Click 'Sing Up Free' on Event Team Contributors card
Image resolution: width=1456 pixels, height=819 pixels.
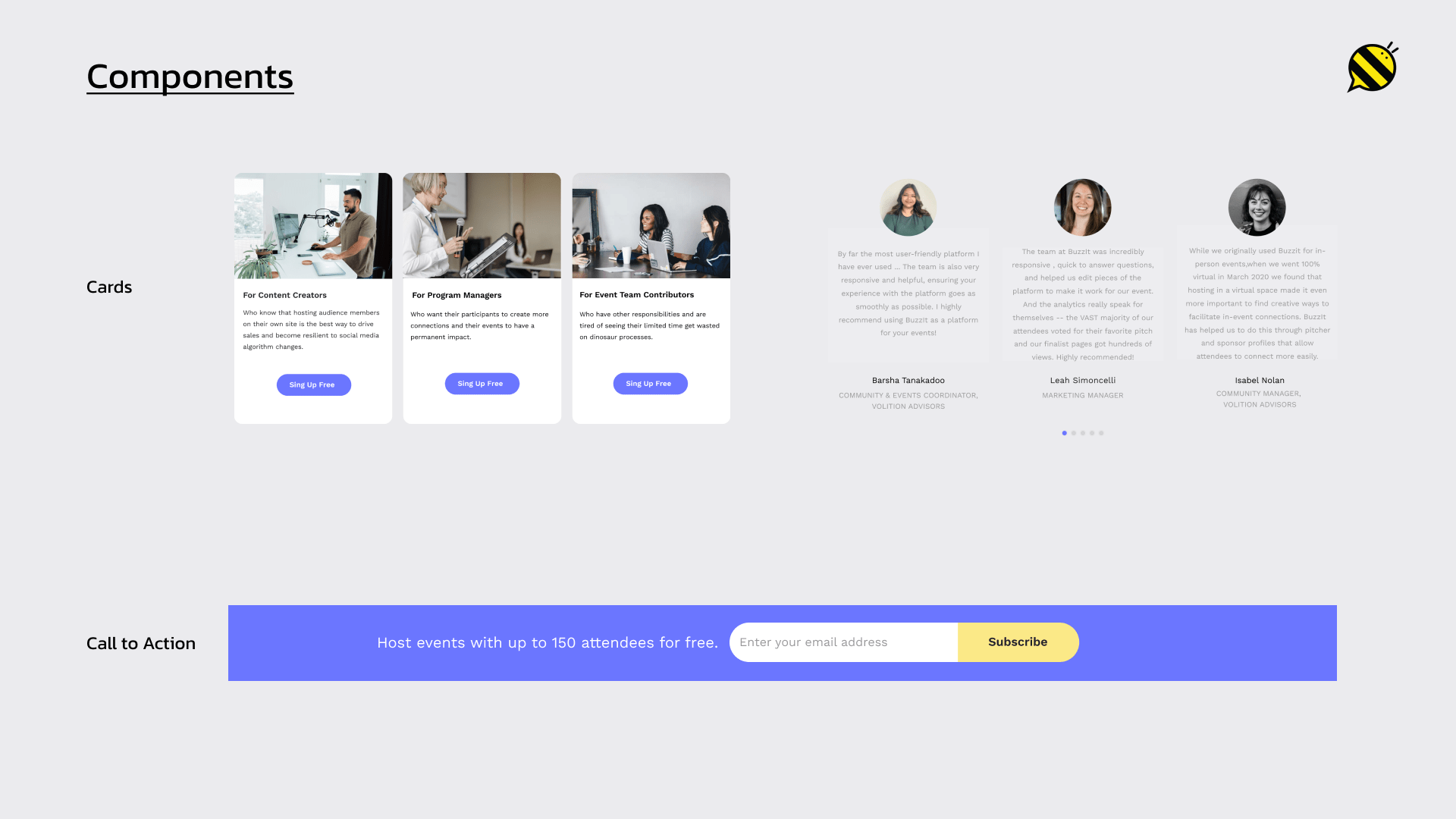point(650,383)
